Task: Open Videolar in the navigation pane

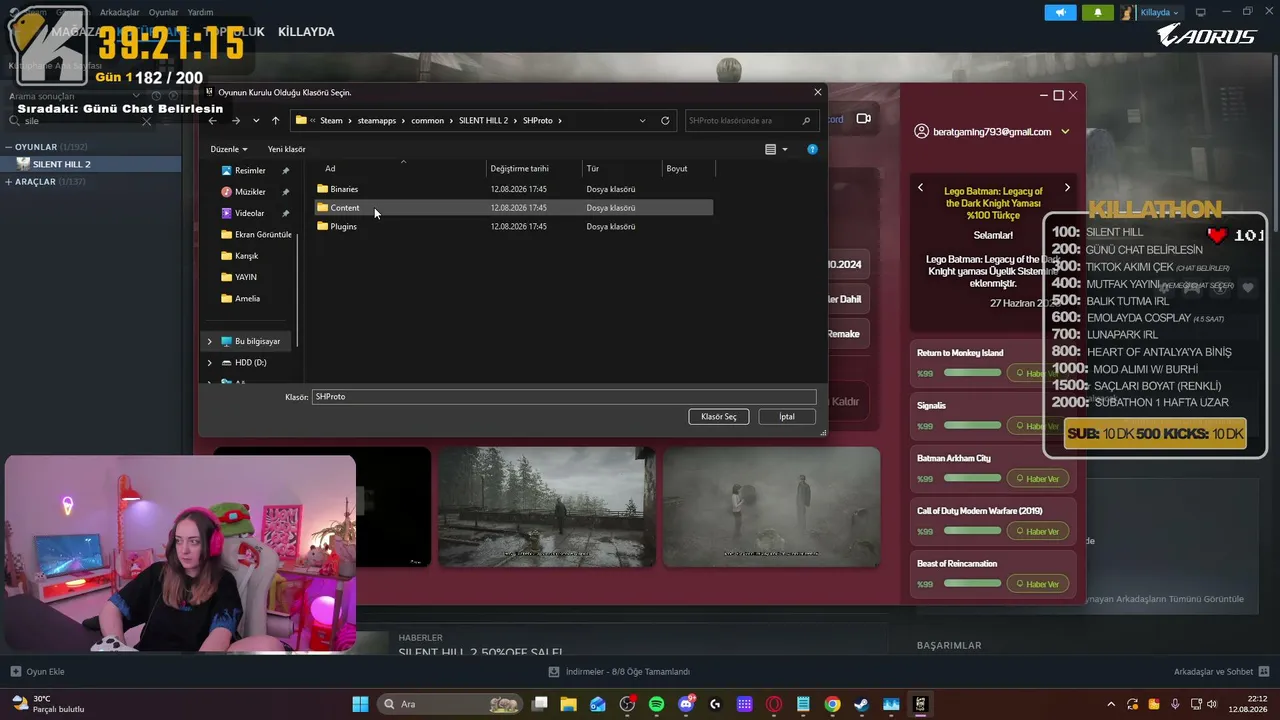Action: [249, 213]
